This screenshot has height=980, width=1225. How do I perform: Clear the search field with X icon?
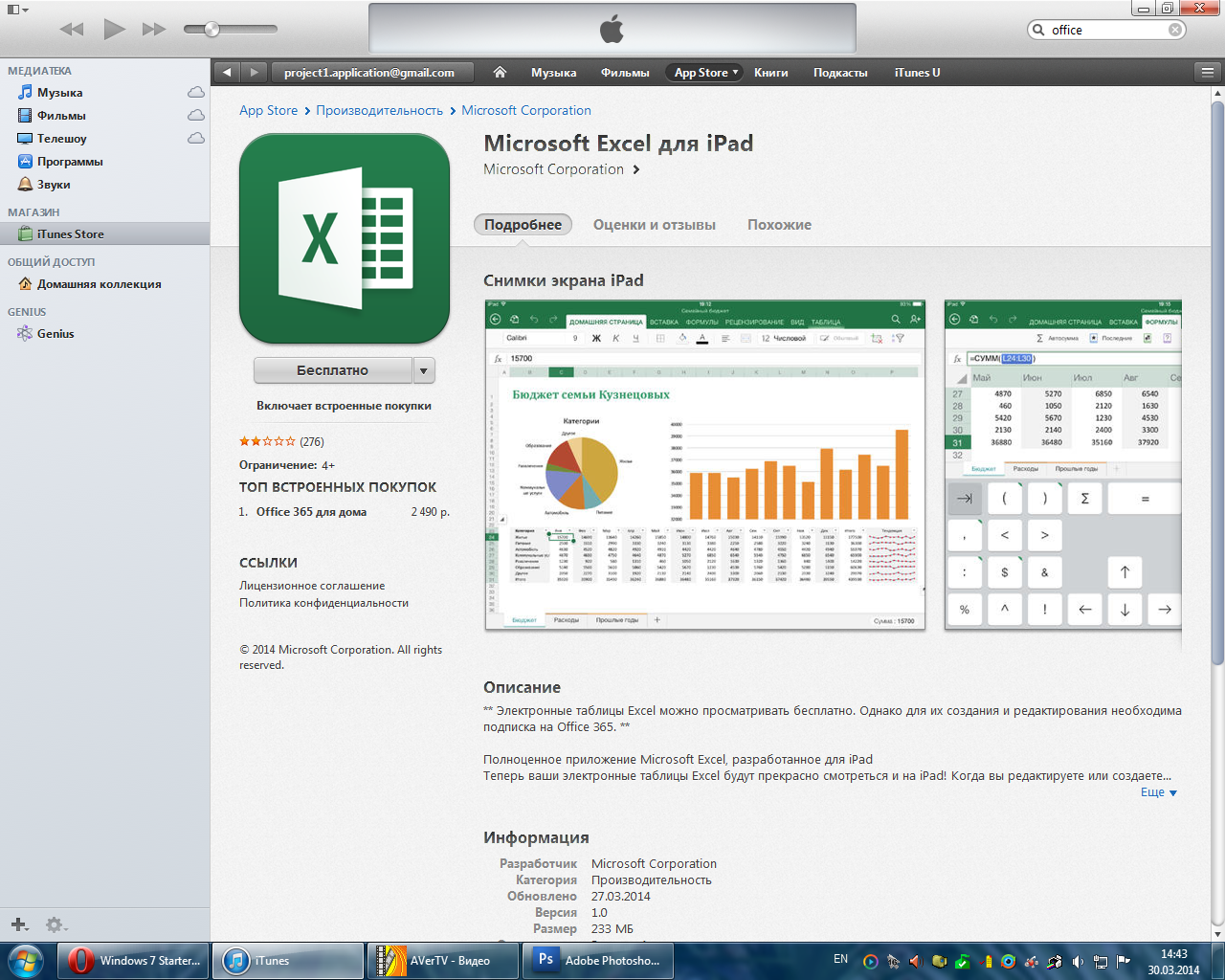click(x=1175, y=30)
